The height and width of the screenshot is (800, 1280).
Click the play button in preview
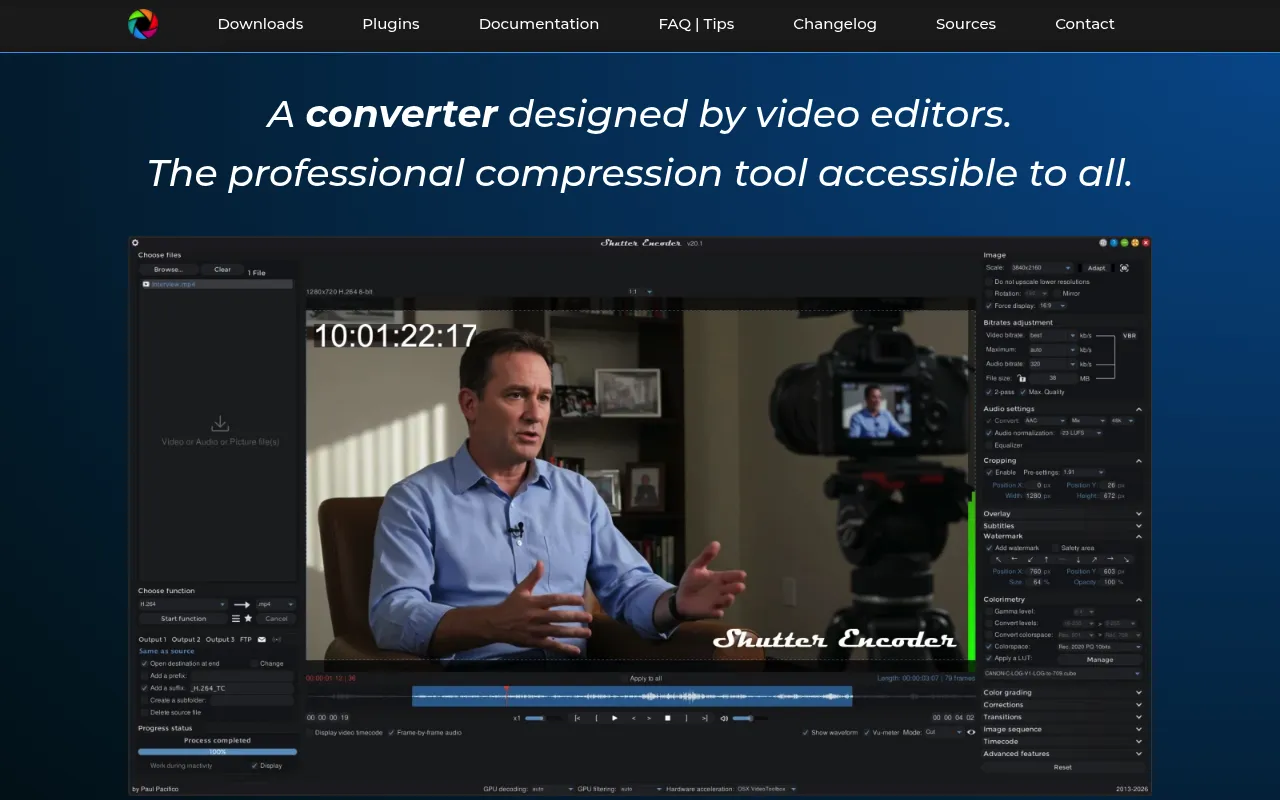pos(614,718)
